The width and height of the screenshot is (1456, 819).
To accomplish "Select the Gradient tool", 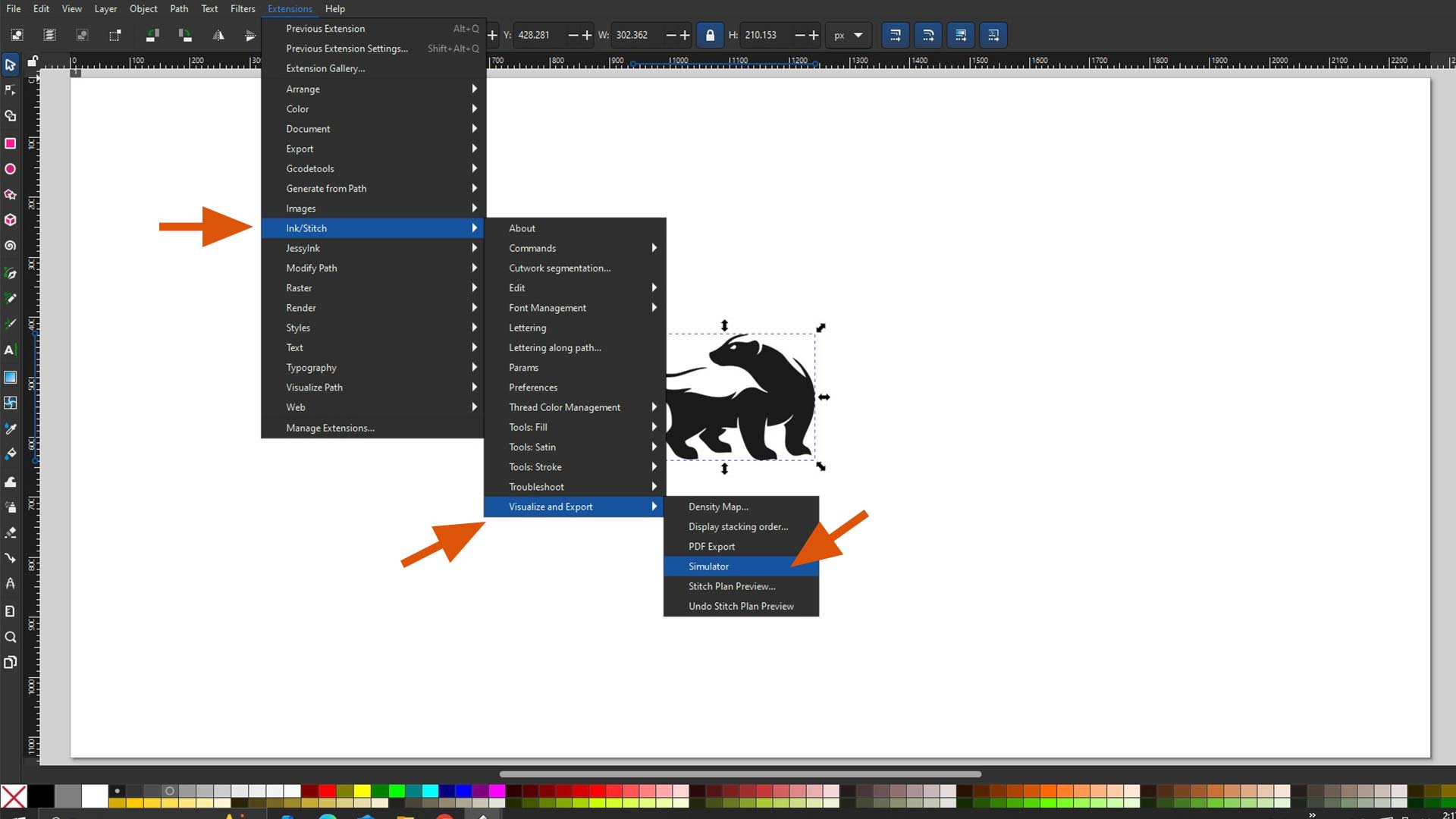I will (x=10, y=377).
